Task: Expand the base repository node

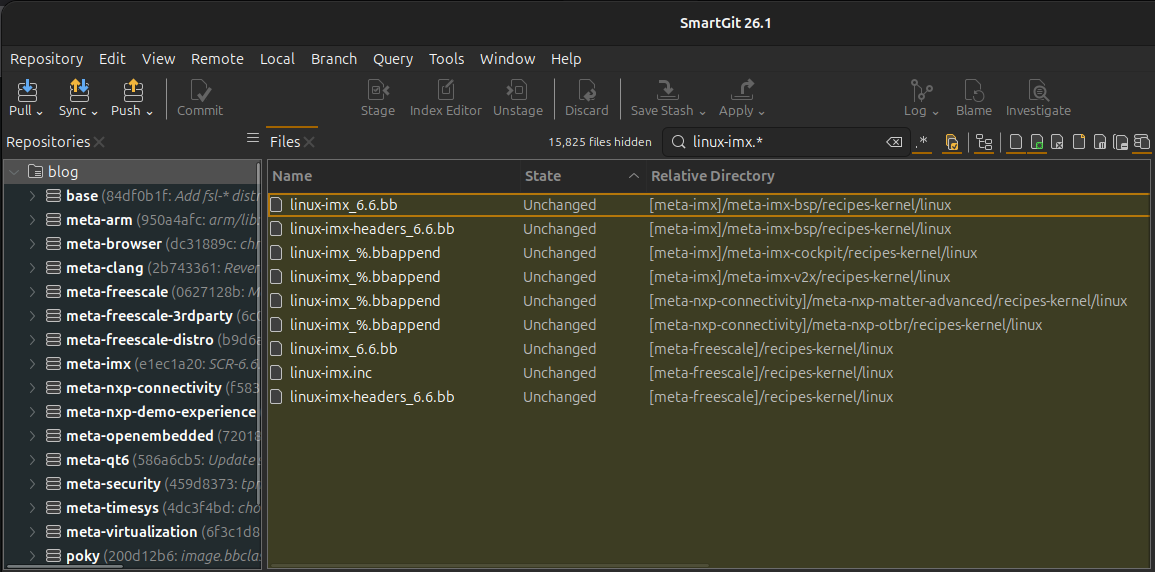Action: tap(32, 196)
